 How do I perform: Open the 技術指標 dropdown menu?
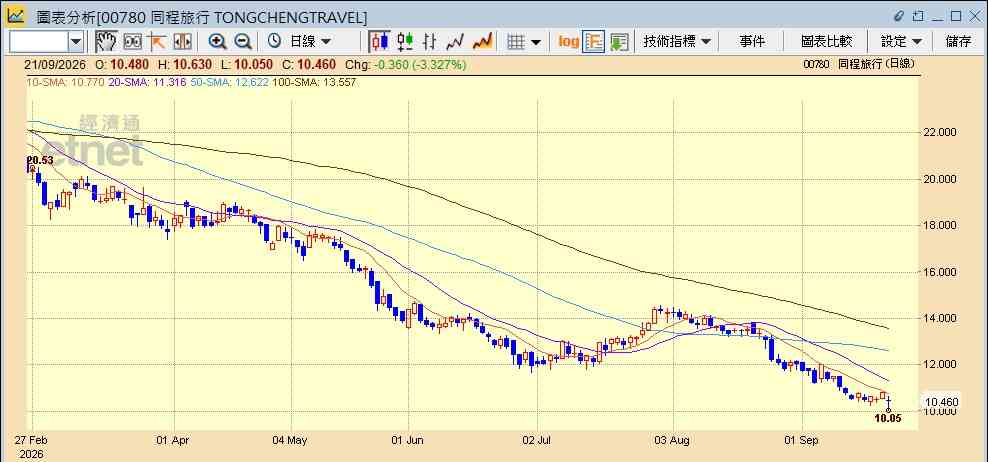677,42
